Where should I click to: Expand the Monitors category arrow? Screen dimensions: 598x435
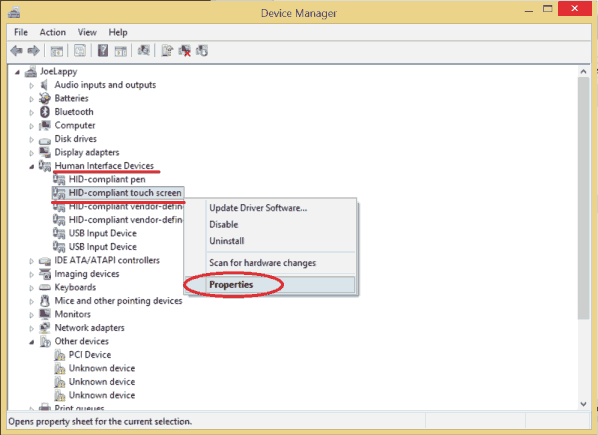click(31, 315)
